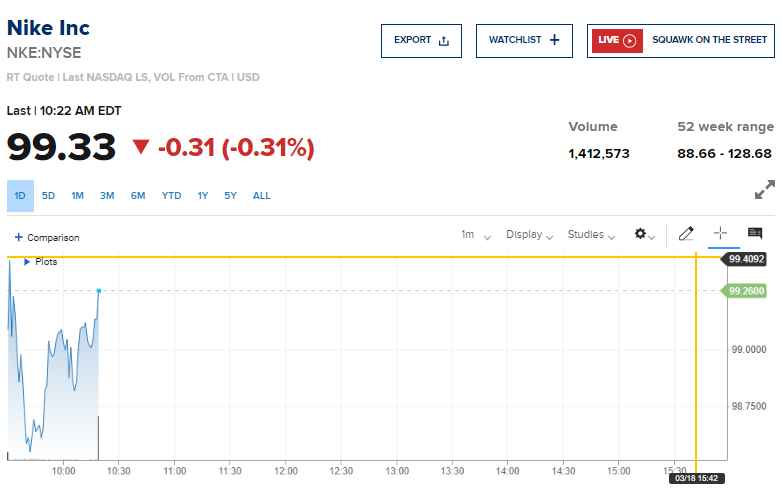Expand the Plots disclosure triangle

pyautogui.click(x=27, y=262)
